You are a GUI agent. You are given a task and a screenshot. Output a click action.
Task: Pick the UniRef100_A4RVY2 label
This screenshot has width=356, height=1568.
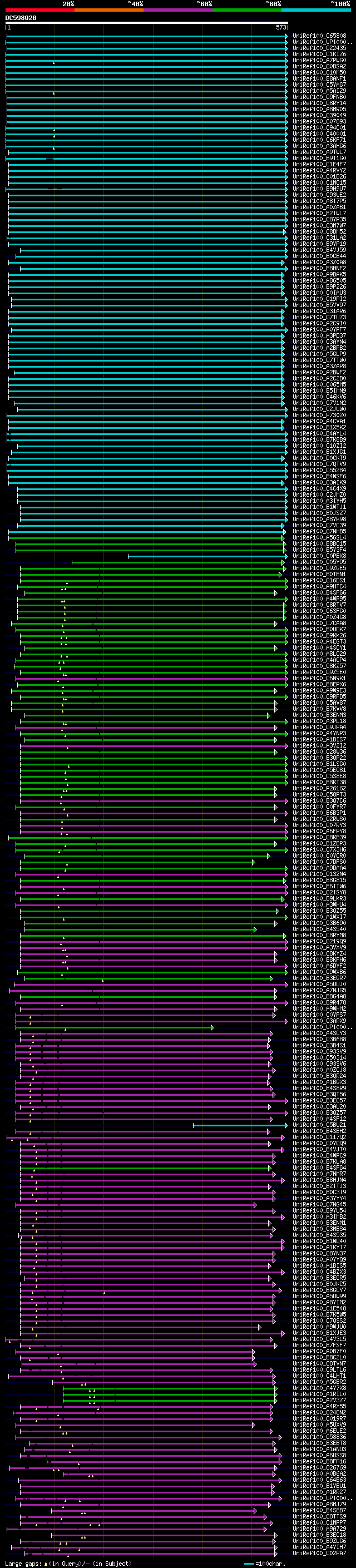(319, 170)
